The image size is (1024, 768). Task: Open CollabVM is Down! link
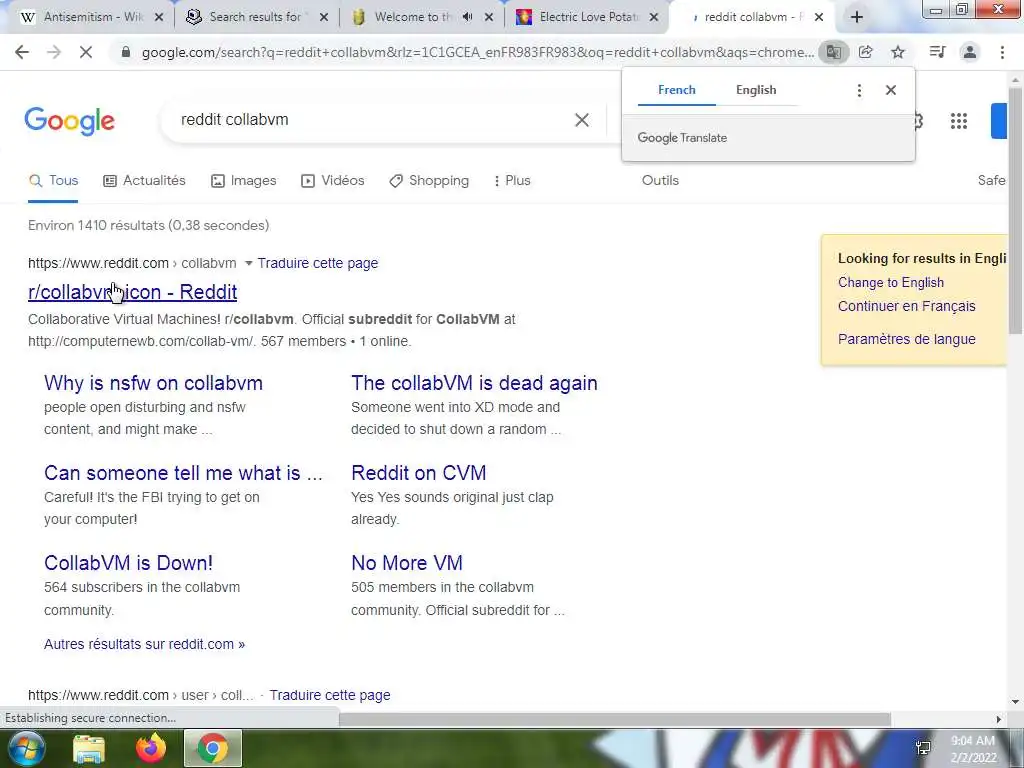pos(128,563)
